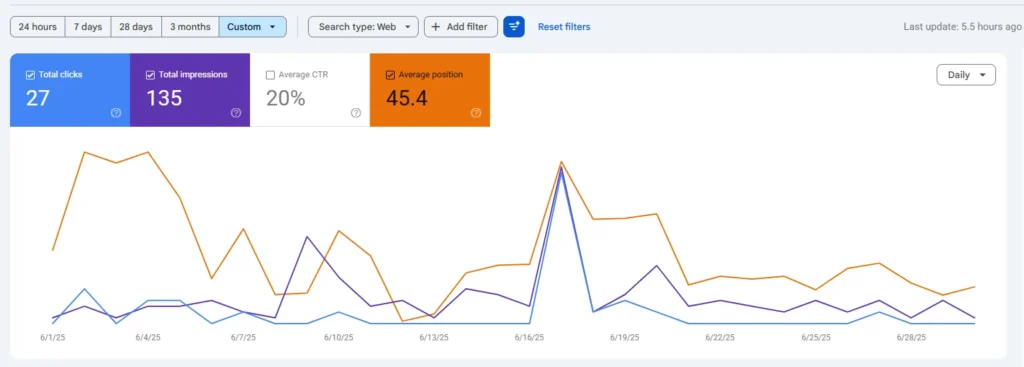
Task: Click the 6/25/25 axis label
Action: (816, 338)
